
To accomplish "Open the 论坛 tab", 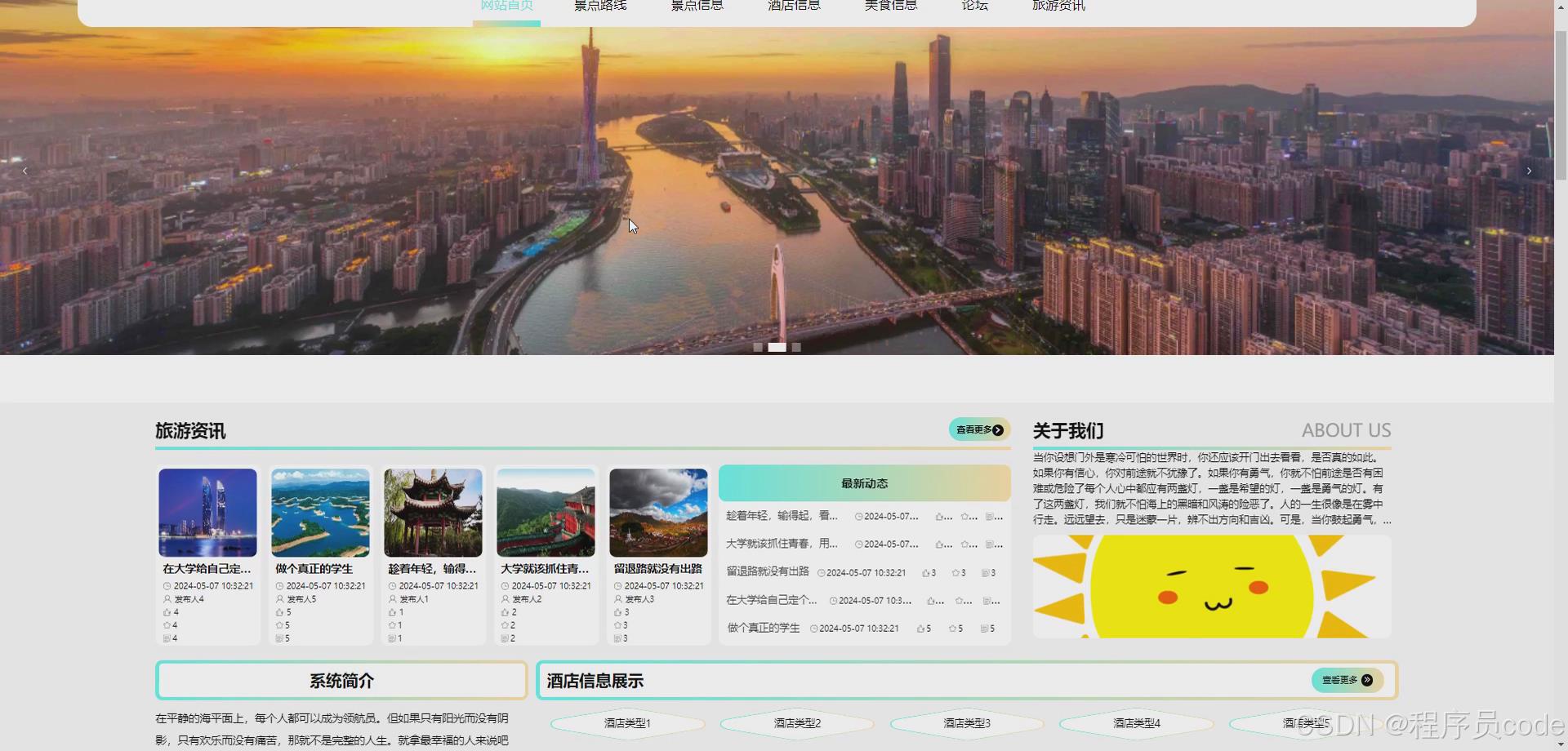I will pos(973,7).
